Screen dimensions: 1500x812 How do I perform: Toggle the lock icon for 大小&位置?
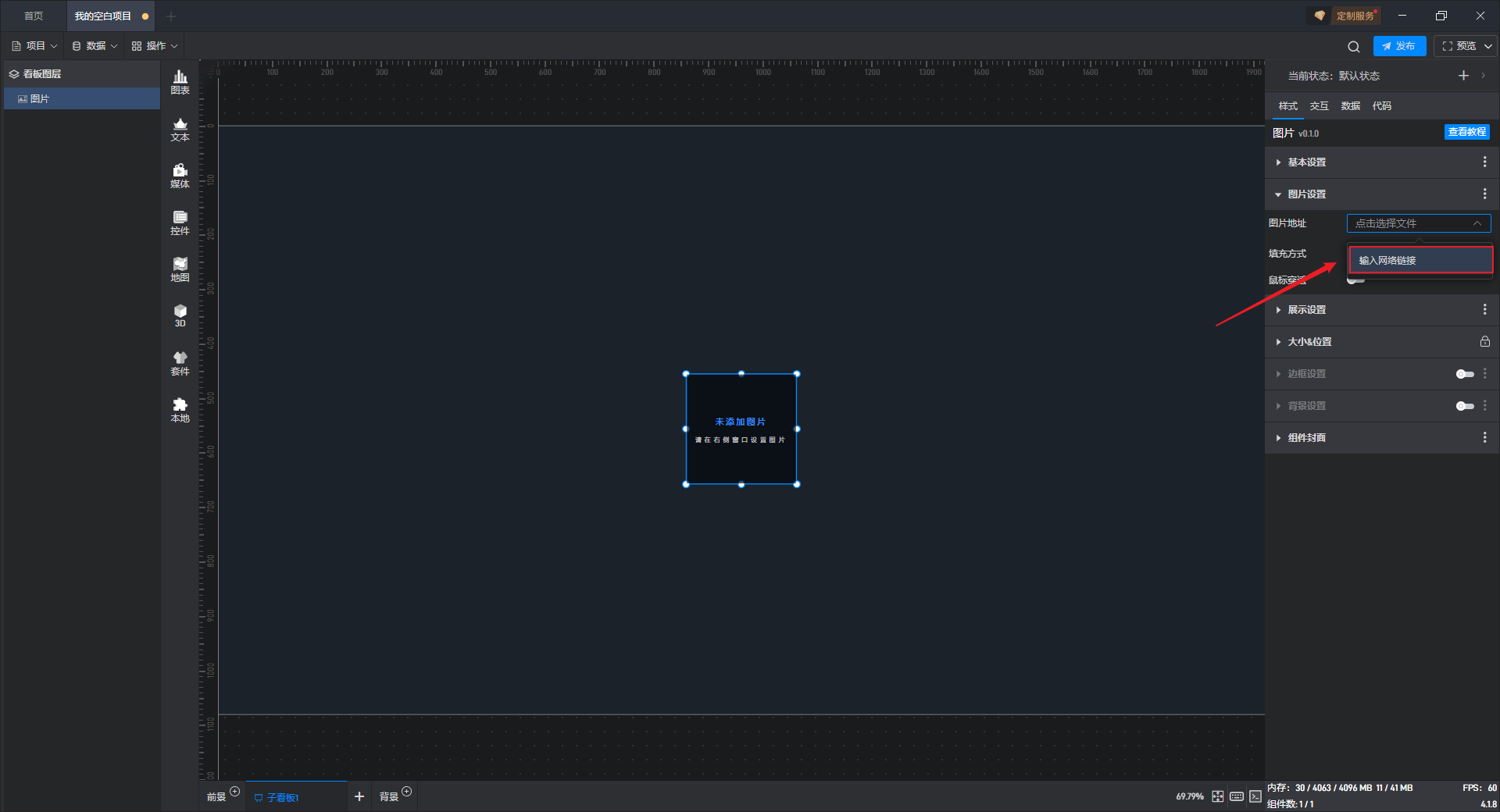(1484, 342)
